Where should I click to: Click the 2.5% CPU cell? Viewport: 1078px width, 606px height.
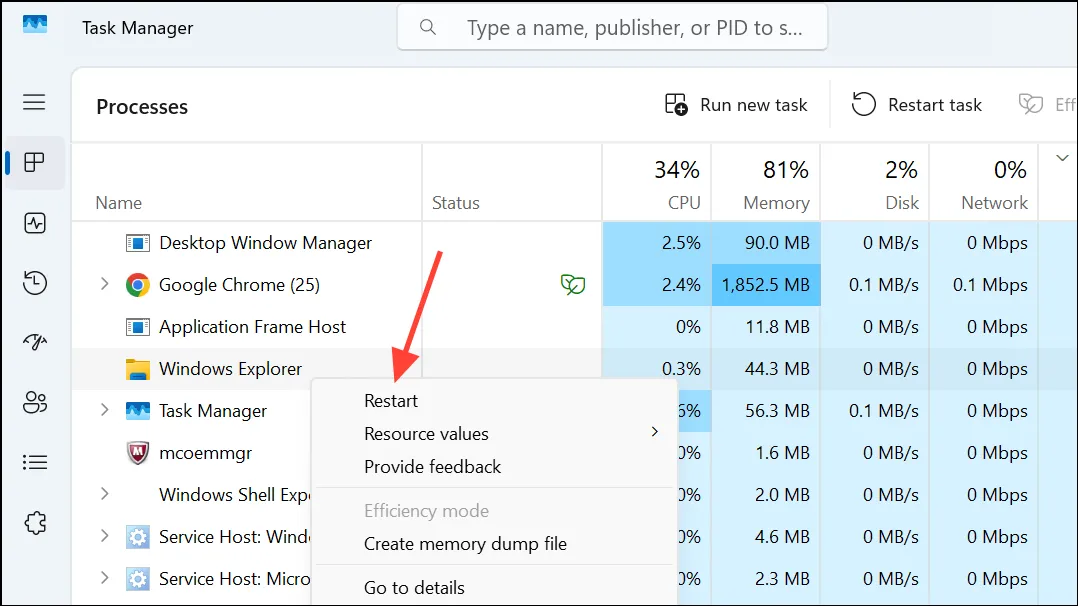pos(657,243)
